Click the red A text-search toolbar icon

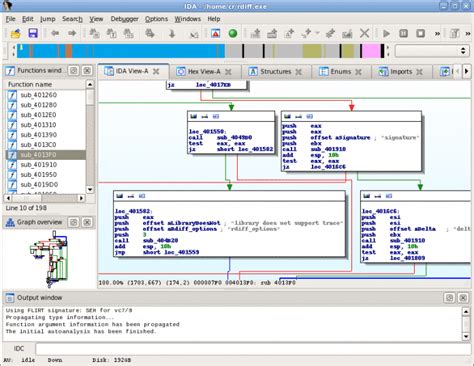216,33
